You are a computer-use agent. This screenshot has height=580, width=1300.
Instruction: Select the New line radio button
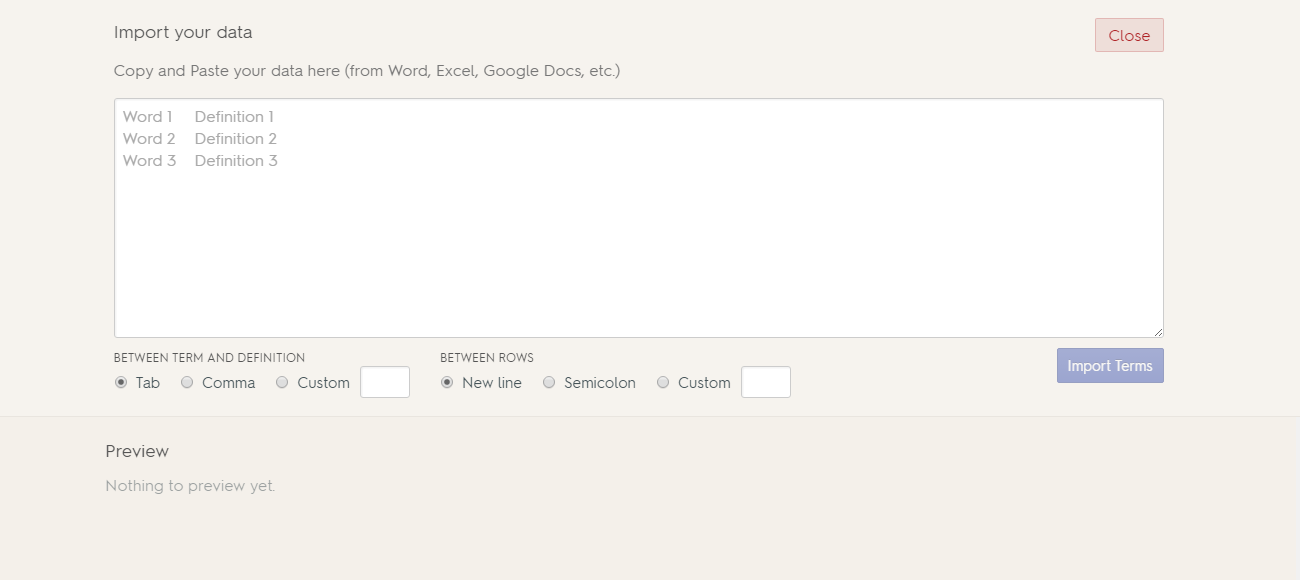coord(447,382)
